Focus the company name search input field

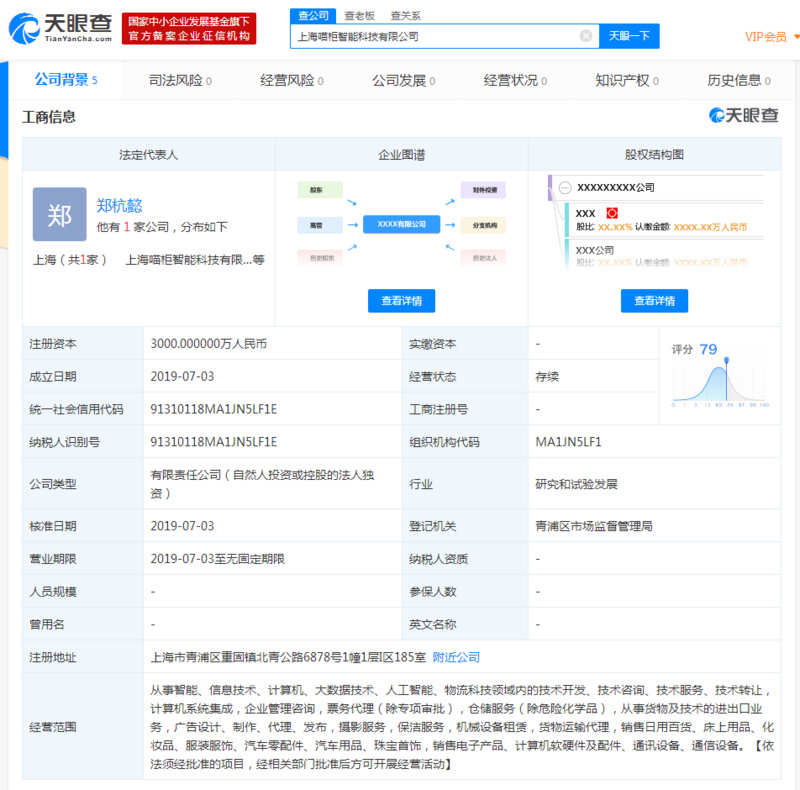(x=435, y=36)
